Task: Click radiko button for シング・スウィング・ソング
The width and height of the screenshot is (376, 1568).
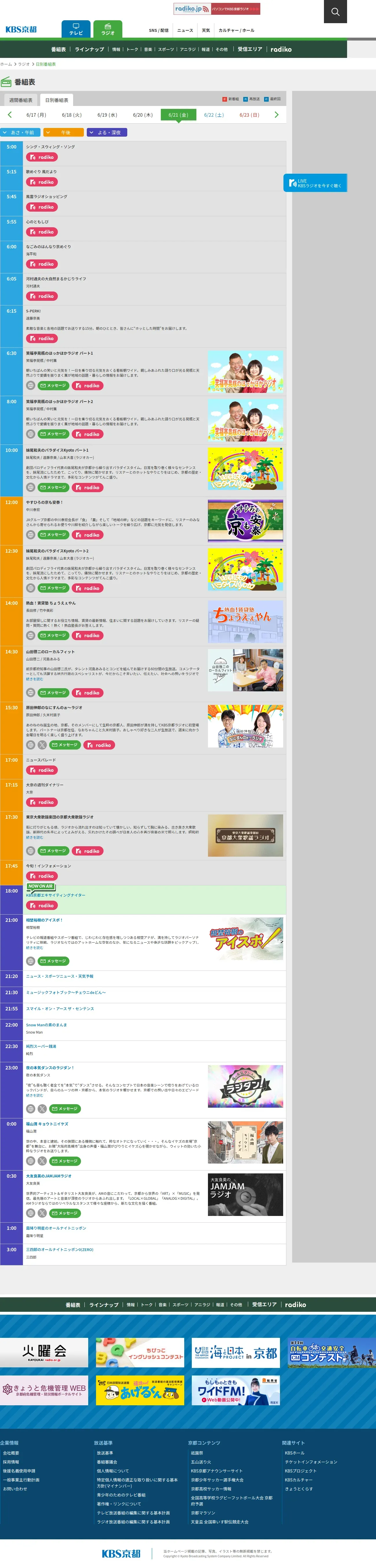Action: pyautogui.click(x=41, y=157)
